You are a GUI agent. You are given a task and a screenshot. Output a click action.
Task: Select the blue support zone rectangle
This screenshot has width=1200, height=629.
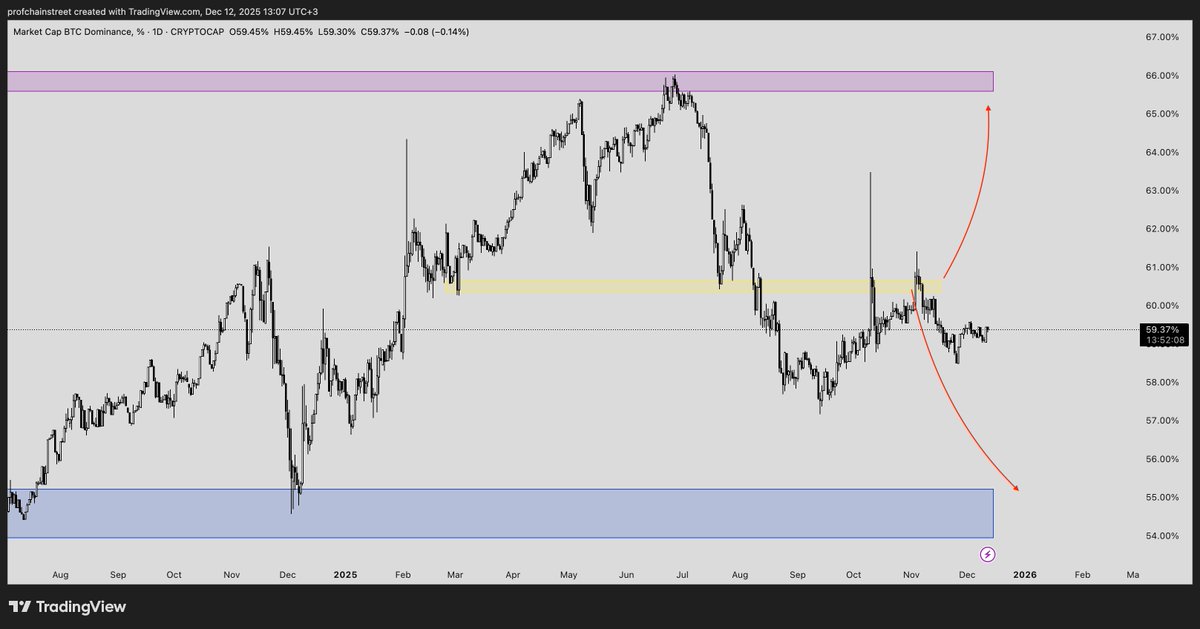coord(500,513)
